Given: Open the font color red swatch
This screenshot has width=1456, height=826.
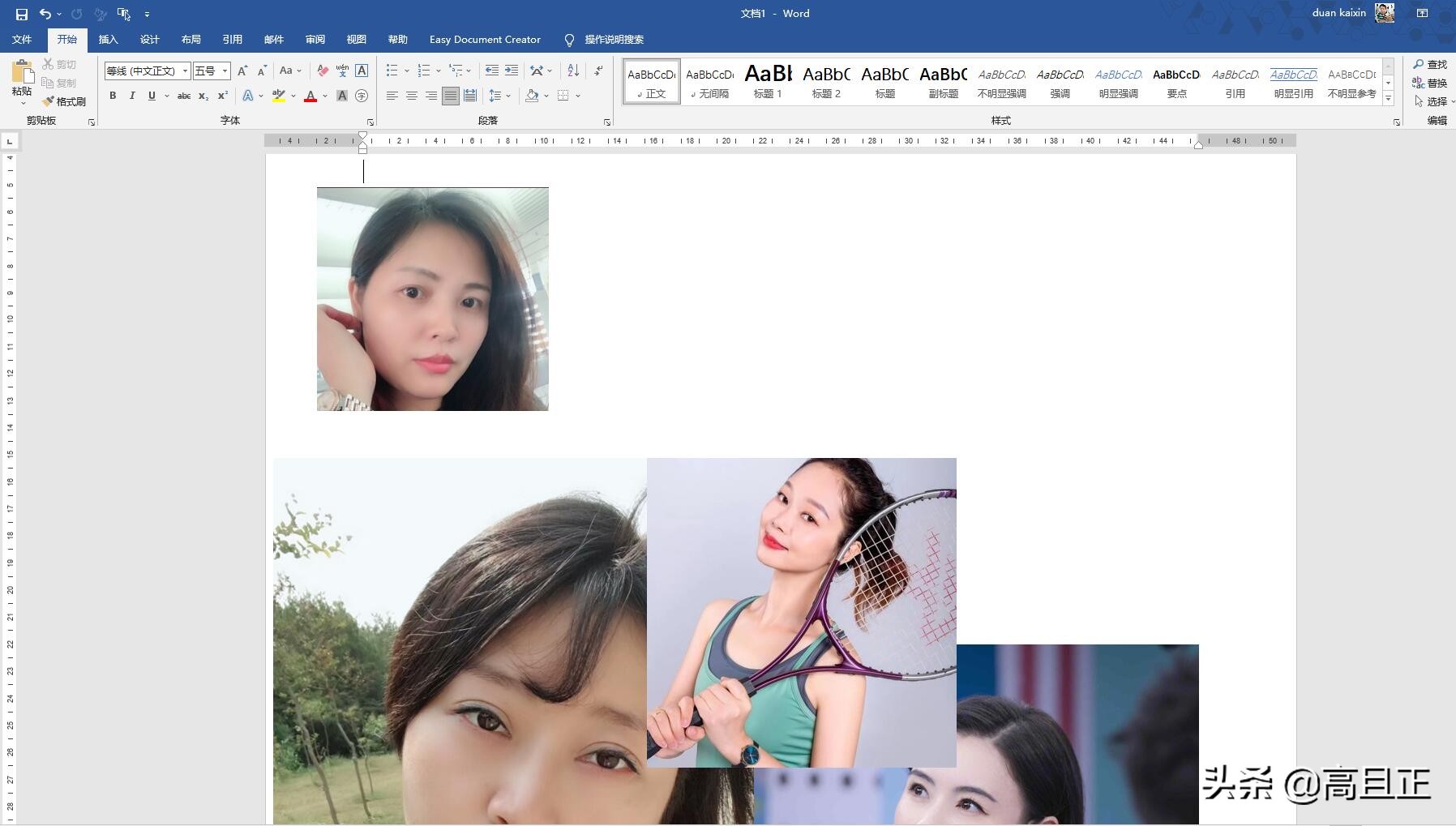Looking at the screenshot, I should click(x=310, y=96).
